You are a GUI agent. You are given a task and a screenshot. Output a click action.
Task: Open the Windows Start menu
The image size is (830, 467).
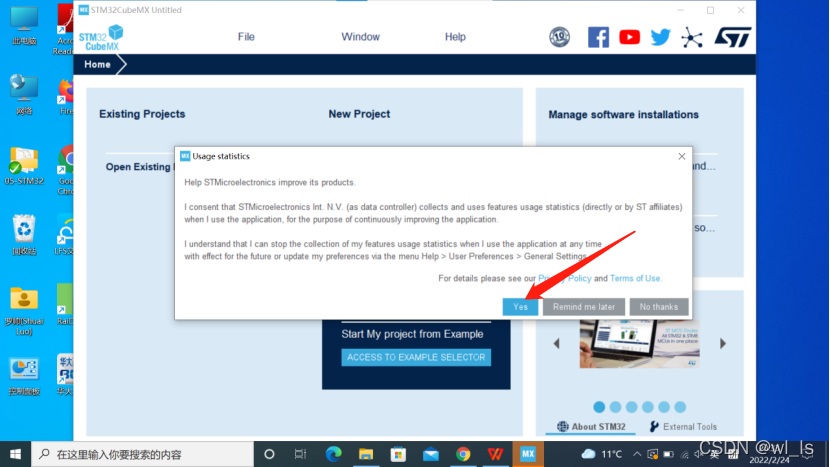(x=15, y=454)
